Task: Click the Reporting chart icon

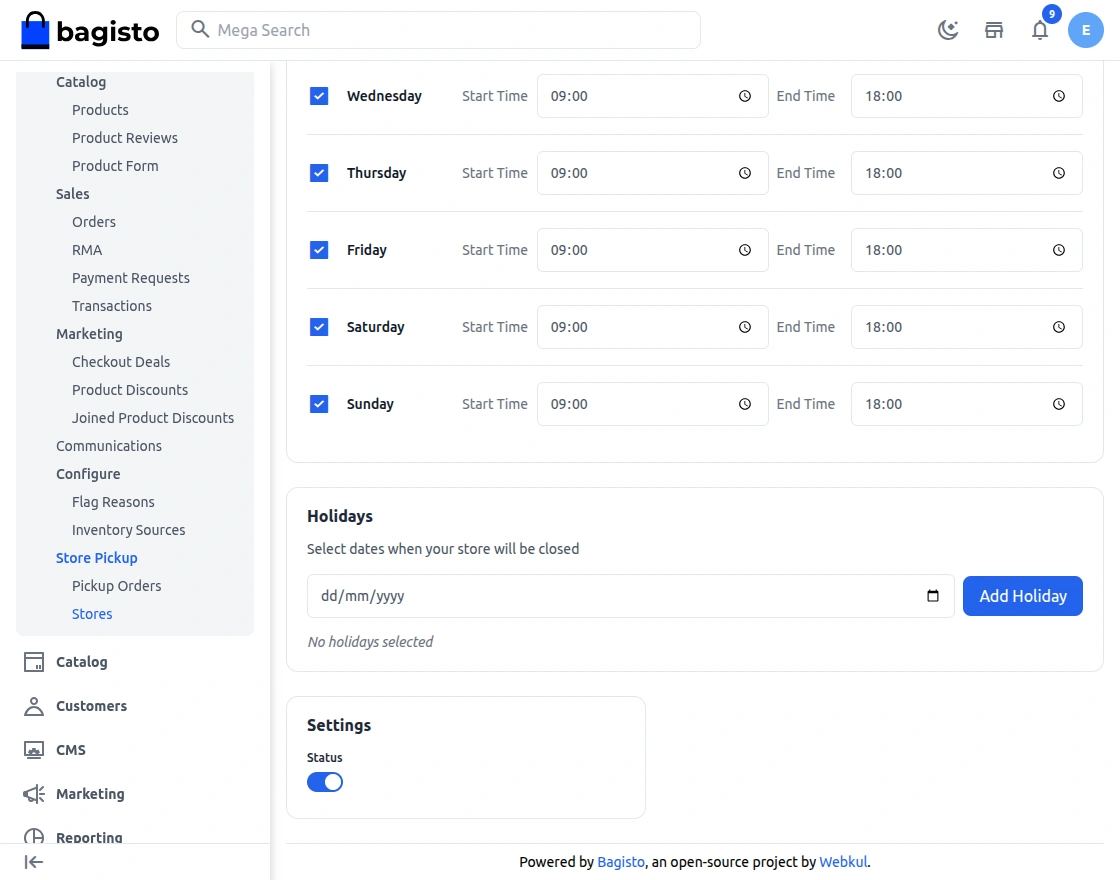Action: tap(34, 836)
